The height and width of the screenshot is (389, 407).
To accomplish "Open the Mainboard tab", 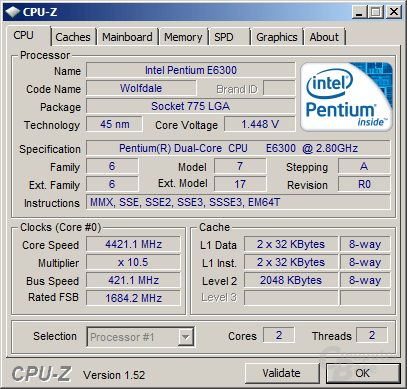I will click(127, 37).
